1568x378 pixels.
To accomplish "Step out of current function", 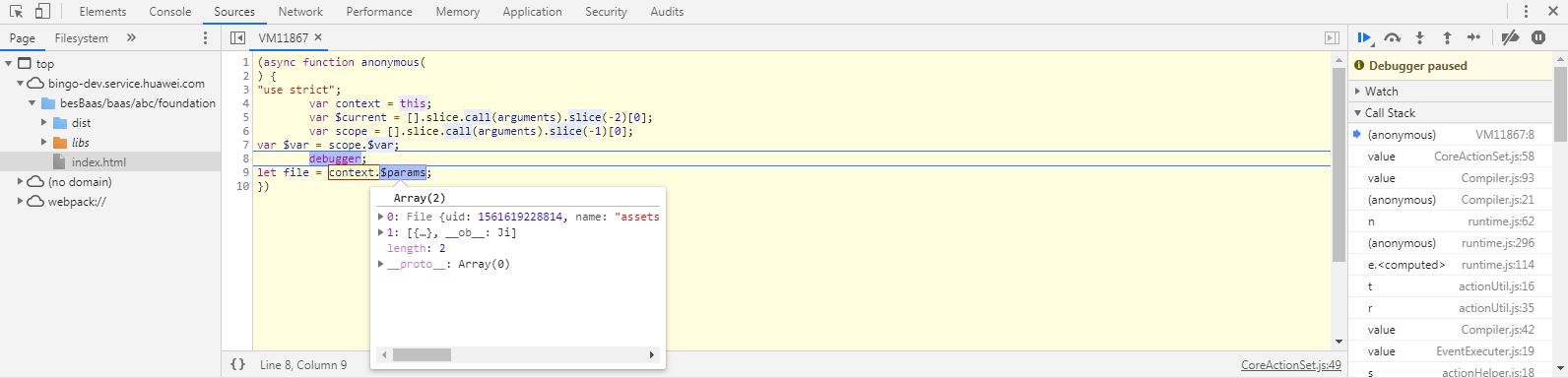I will [1447, 37].
